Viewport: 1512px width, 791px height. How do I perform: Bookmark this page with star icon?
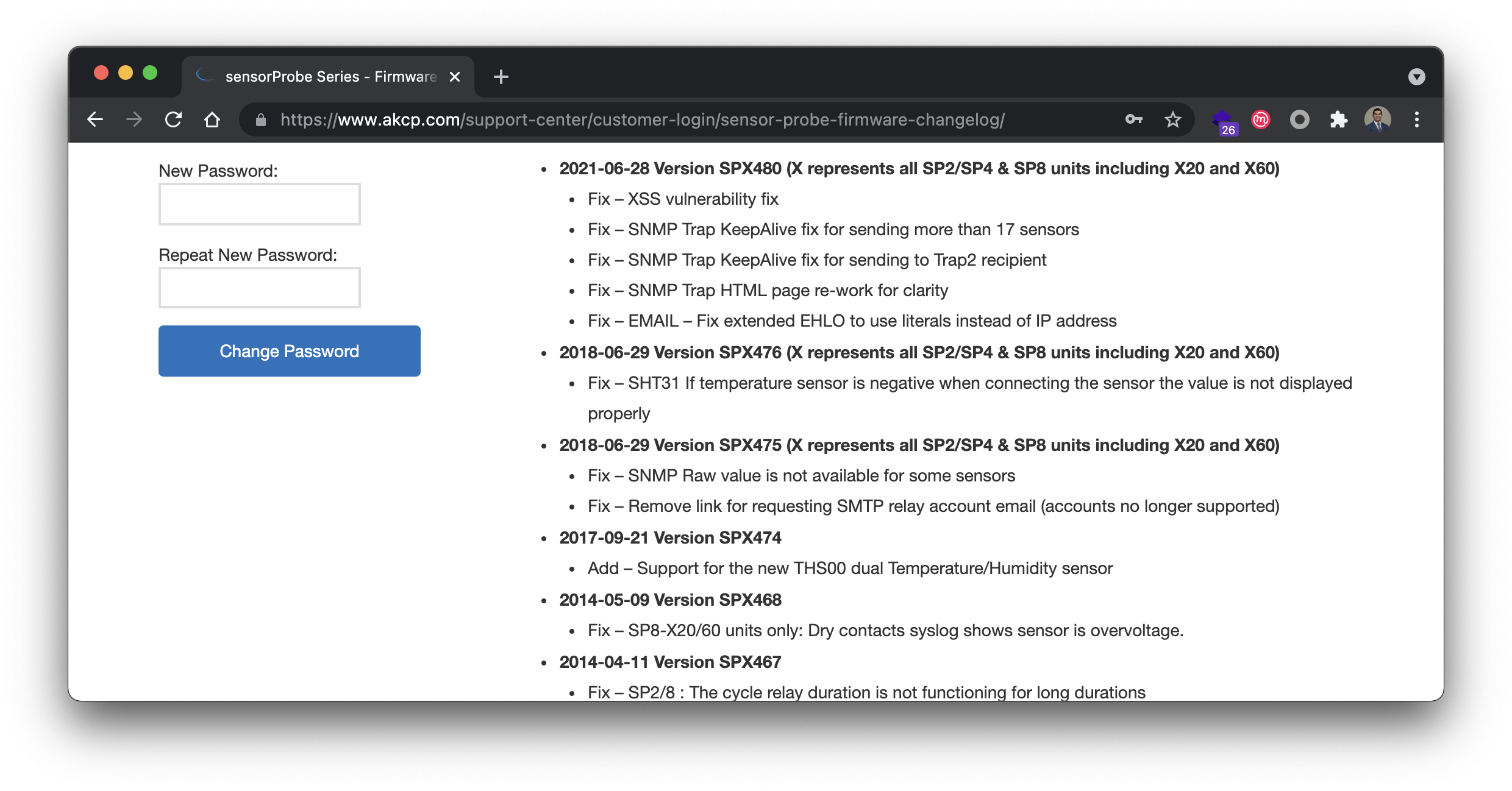tap(1172, 119)
